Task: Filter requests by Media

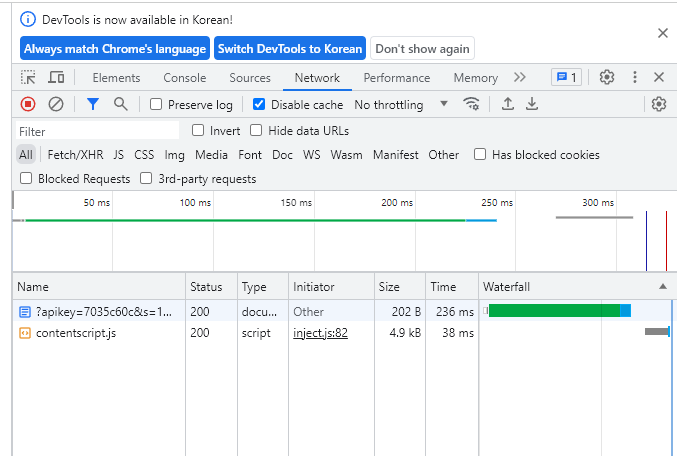Action: (211, 155)
